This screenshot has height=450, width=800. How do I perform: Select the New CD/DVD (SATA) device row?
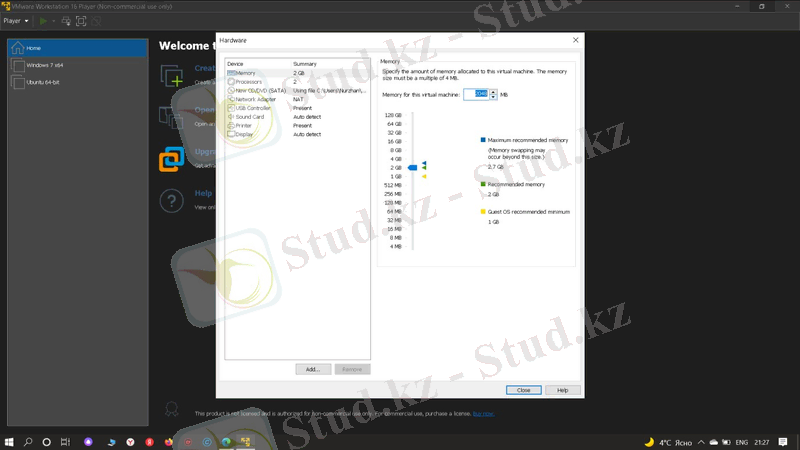click(x=297, y=90)
